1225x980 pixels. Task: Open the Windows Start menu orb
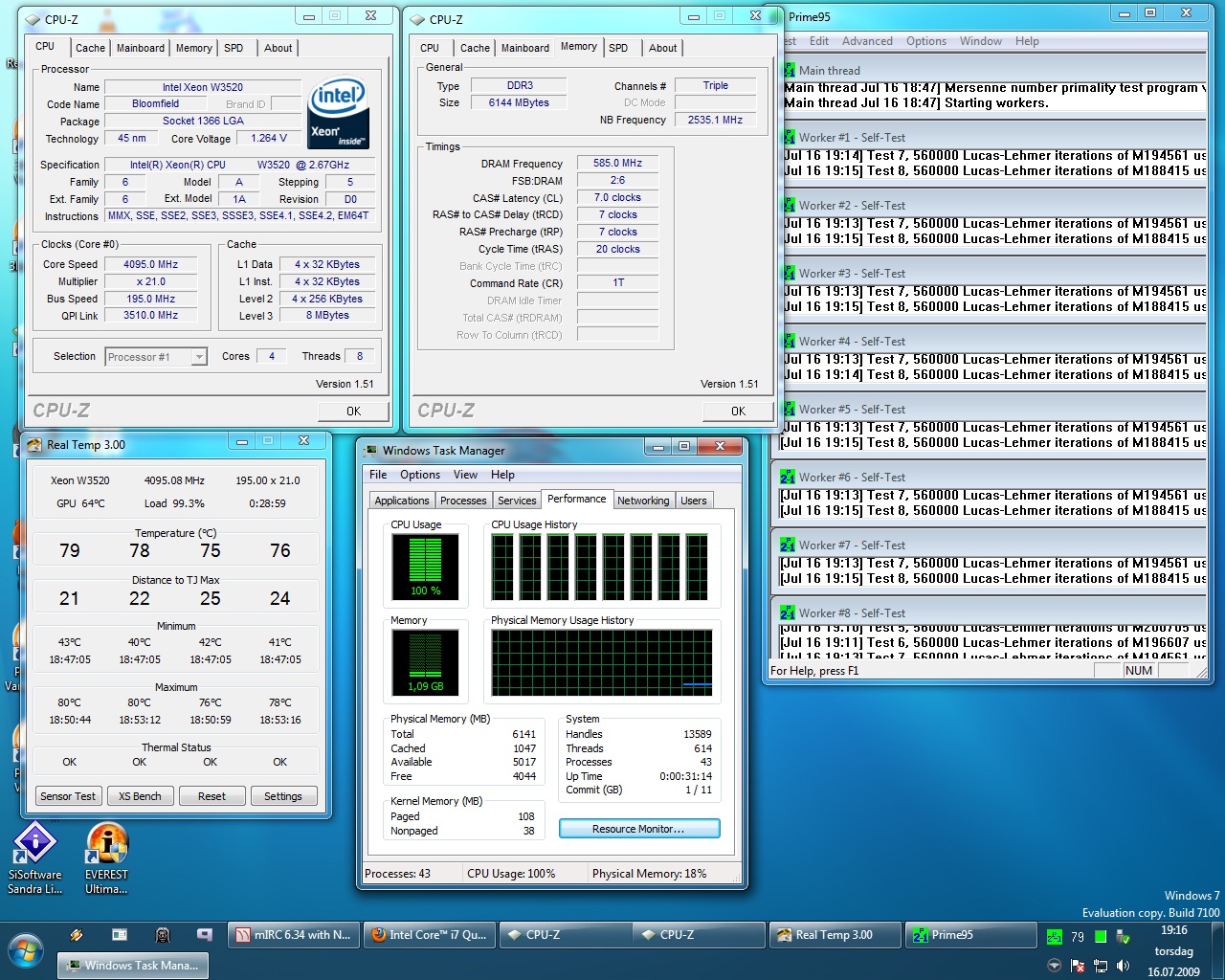tap(25, 951)
